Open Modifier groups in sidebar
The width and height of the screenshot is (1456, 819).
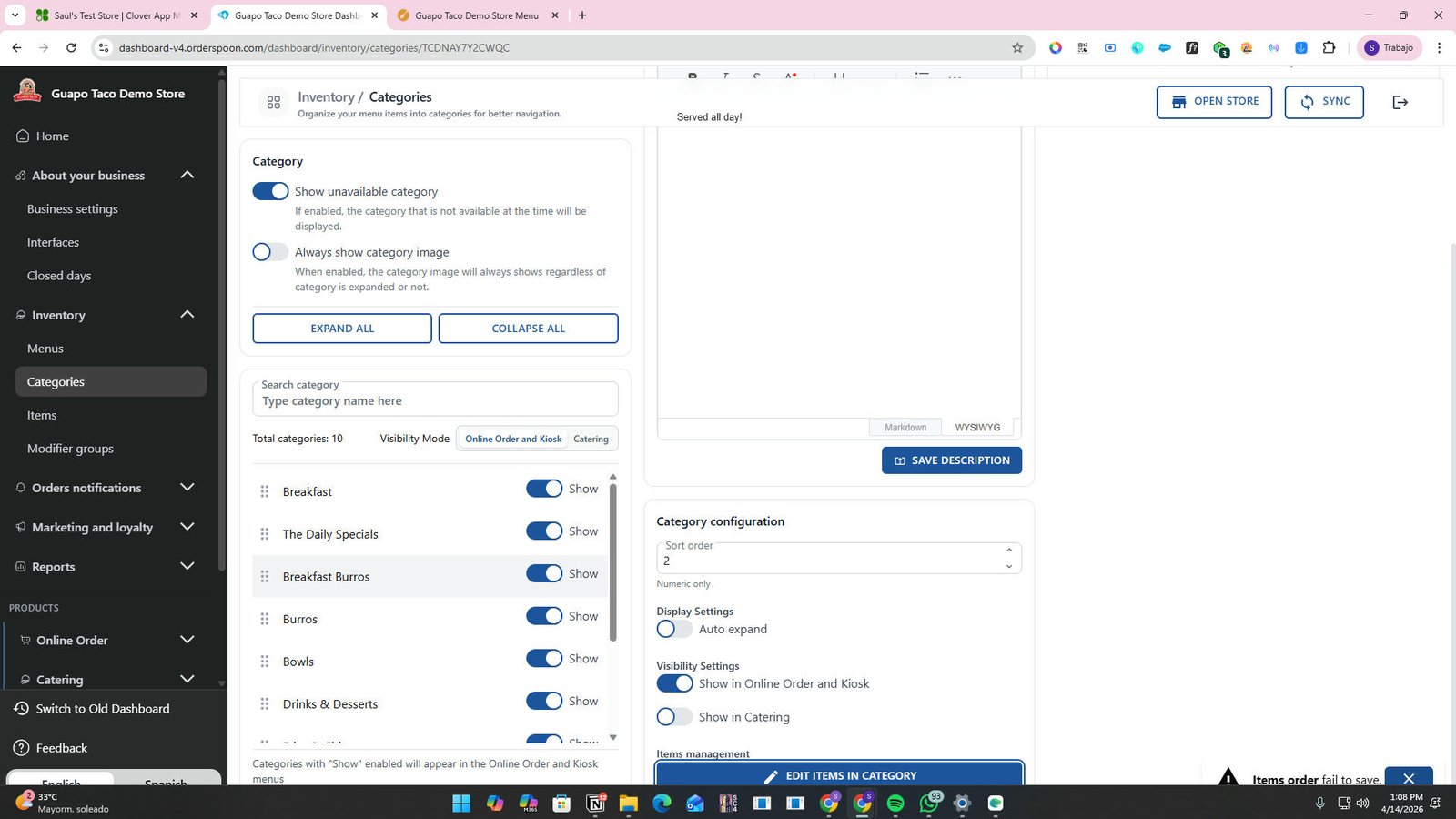[70, 449]
